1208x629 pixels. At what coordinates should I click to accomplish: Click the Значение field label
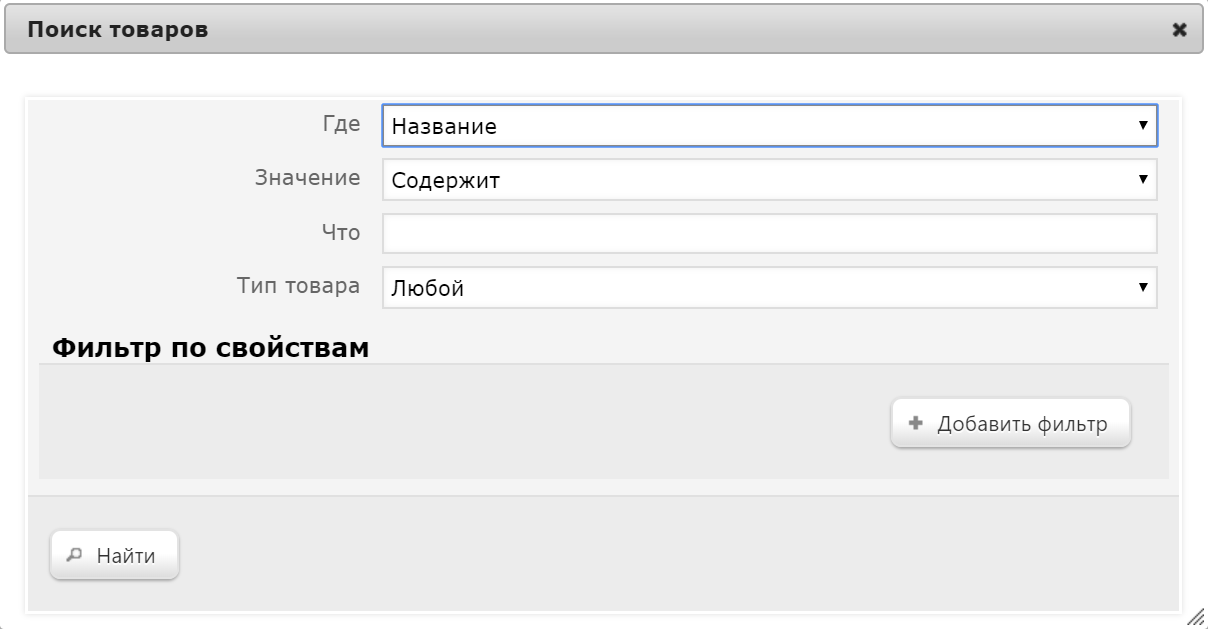point(307,178)
